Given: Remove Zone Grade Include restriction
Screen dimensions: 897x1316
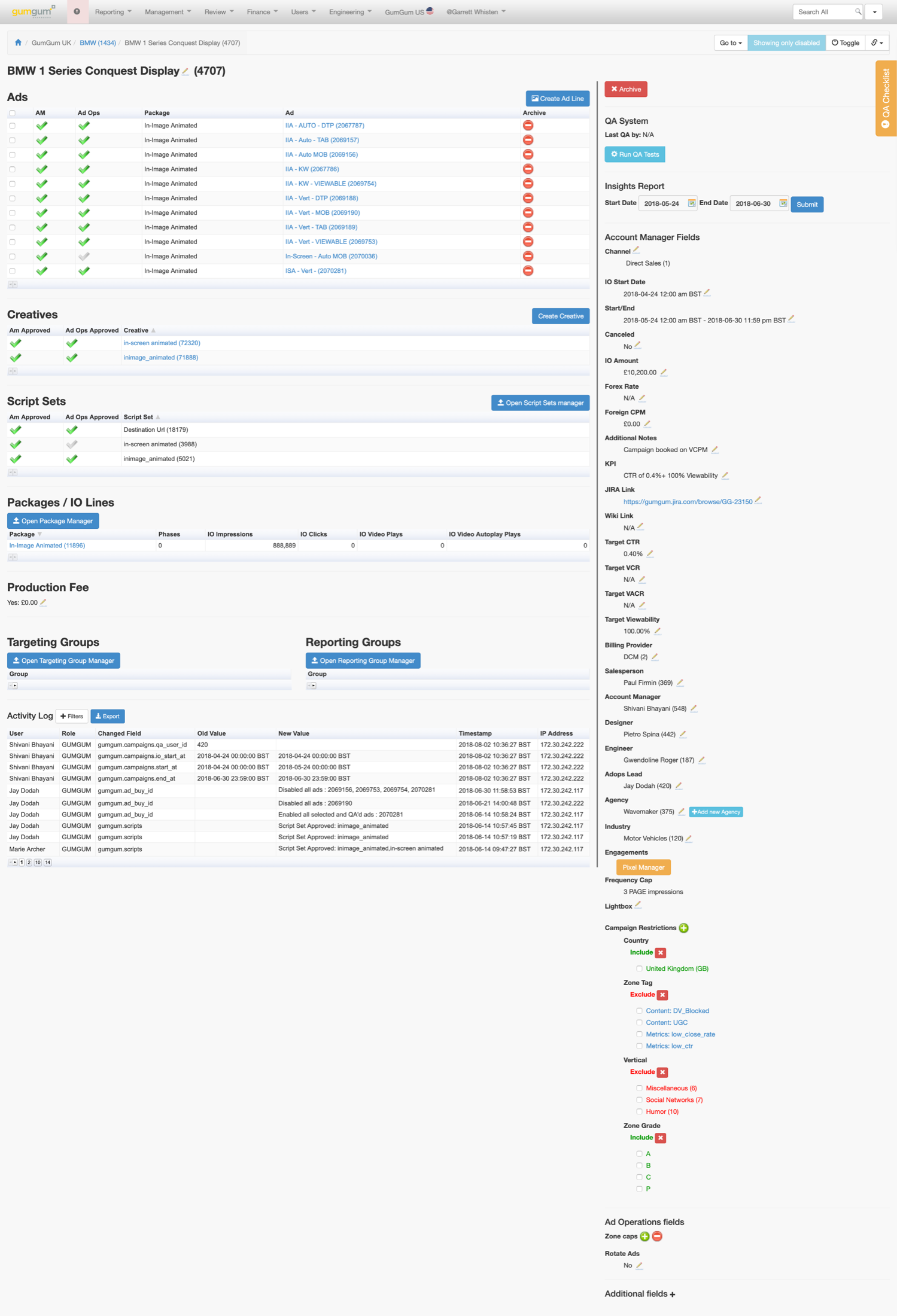Looking at the screenshot, I should [x=661, y=1138].
